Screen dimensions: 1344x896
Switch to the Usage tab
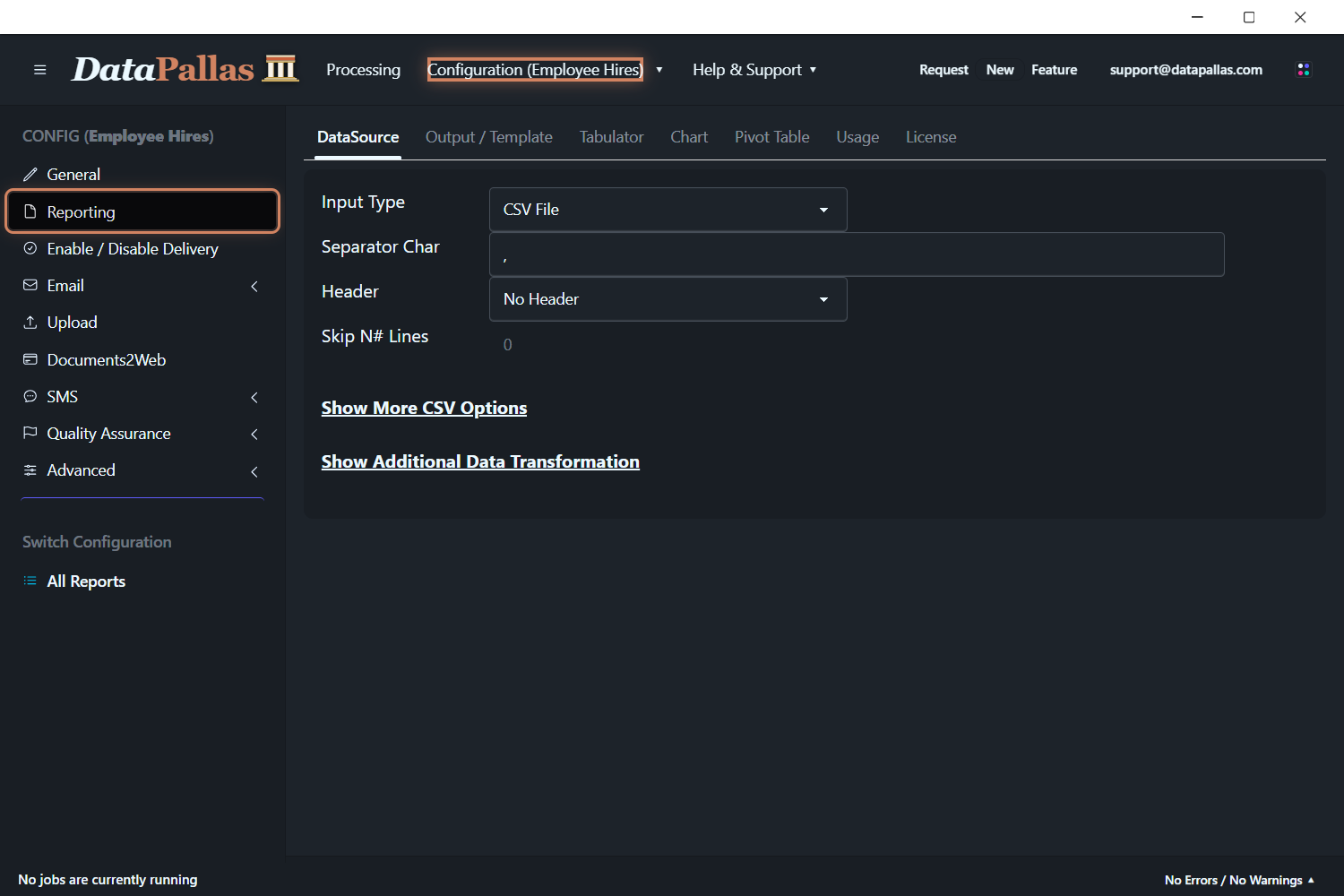pos(857,137)
